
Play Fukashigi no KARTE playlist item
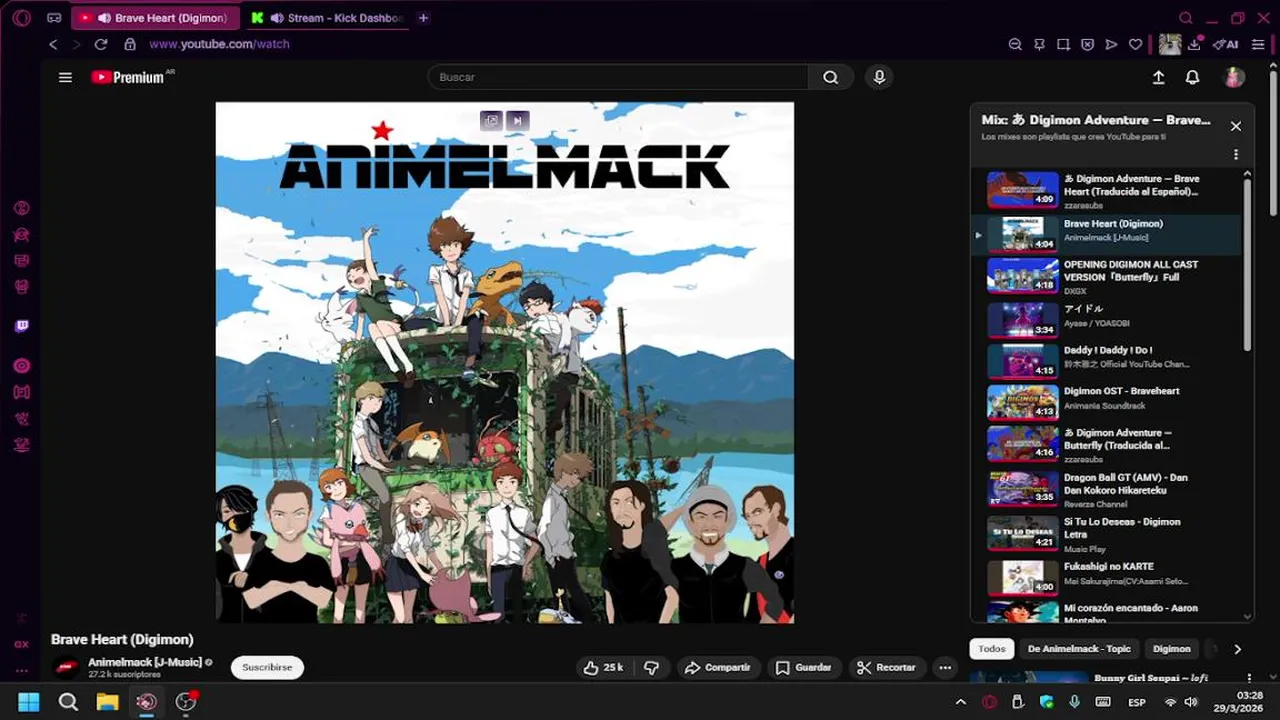pos(1105,577)
